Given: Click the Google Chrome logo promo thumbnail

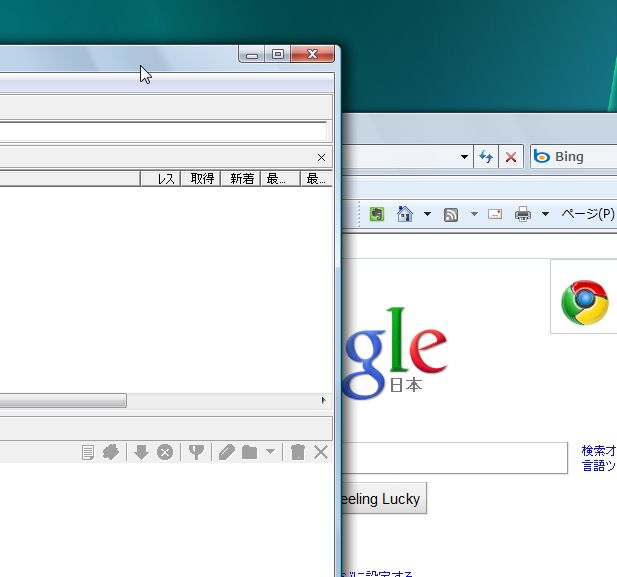Looking at the screenshot, I should tap(584, 302).
